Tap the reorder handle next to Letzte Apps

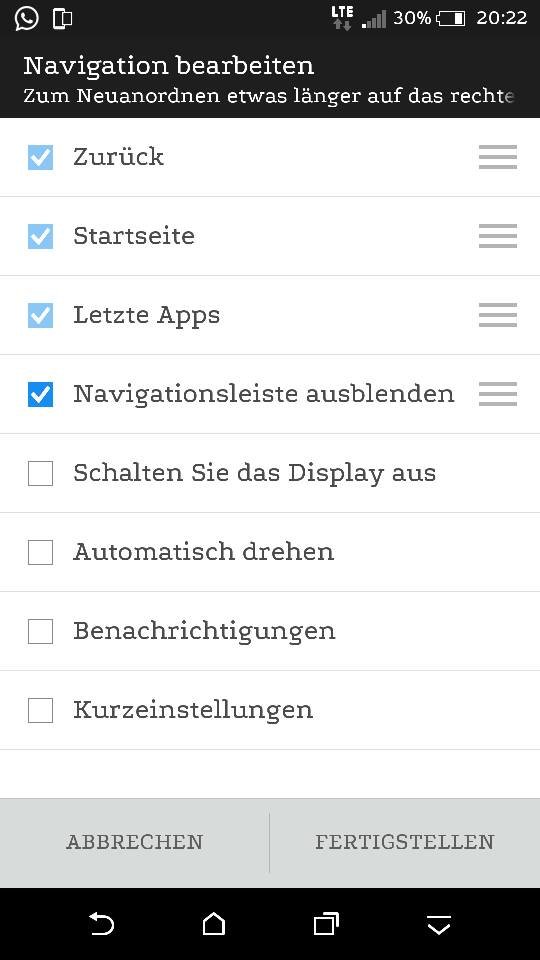click(498, 315)
